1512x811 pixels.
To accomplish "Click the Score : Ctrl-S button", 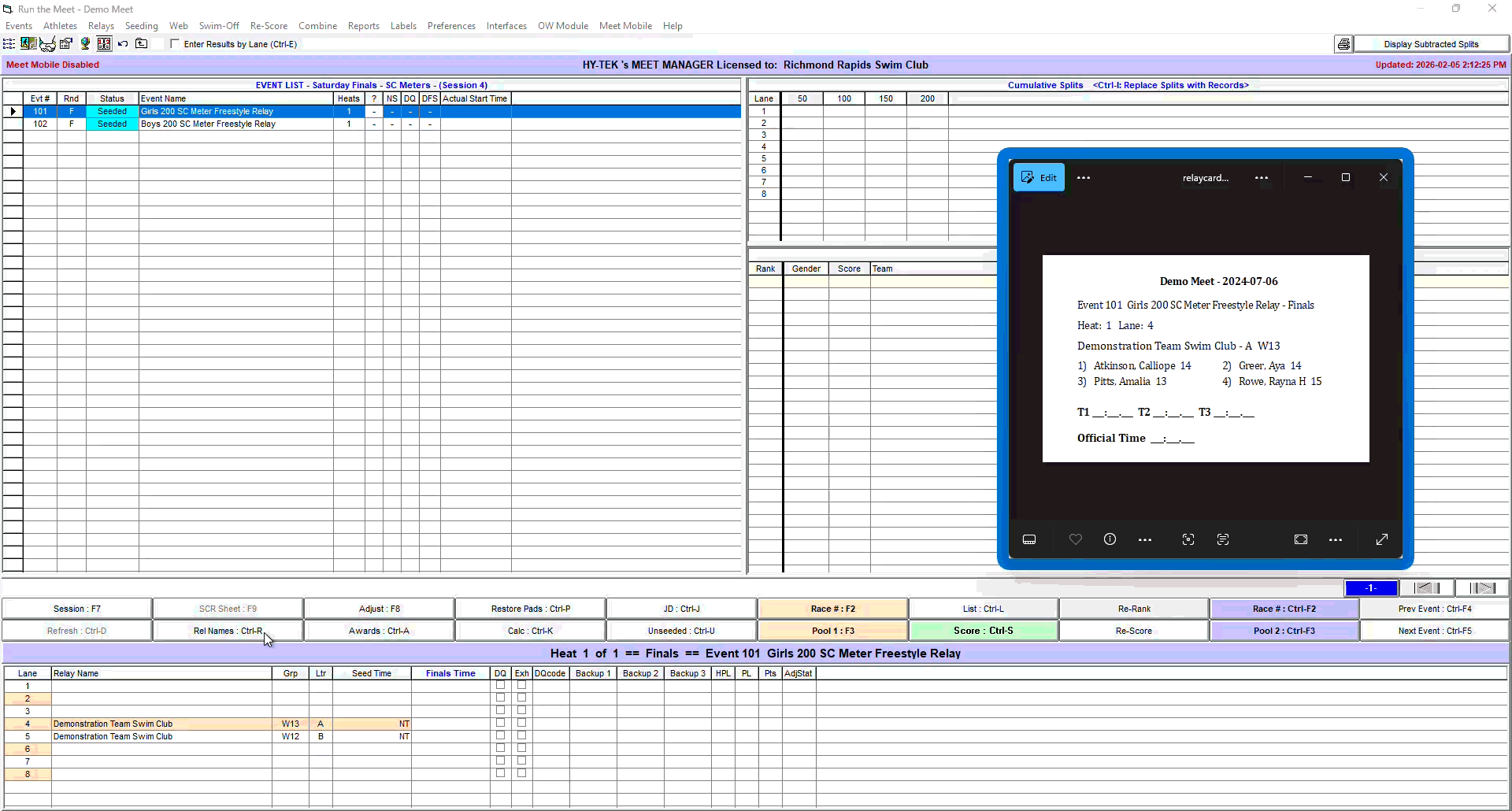I will coord(983,631).
